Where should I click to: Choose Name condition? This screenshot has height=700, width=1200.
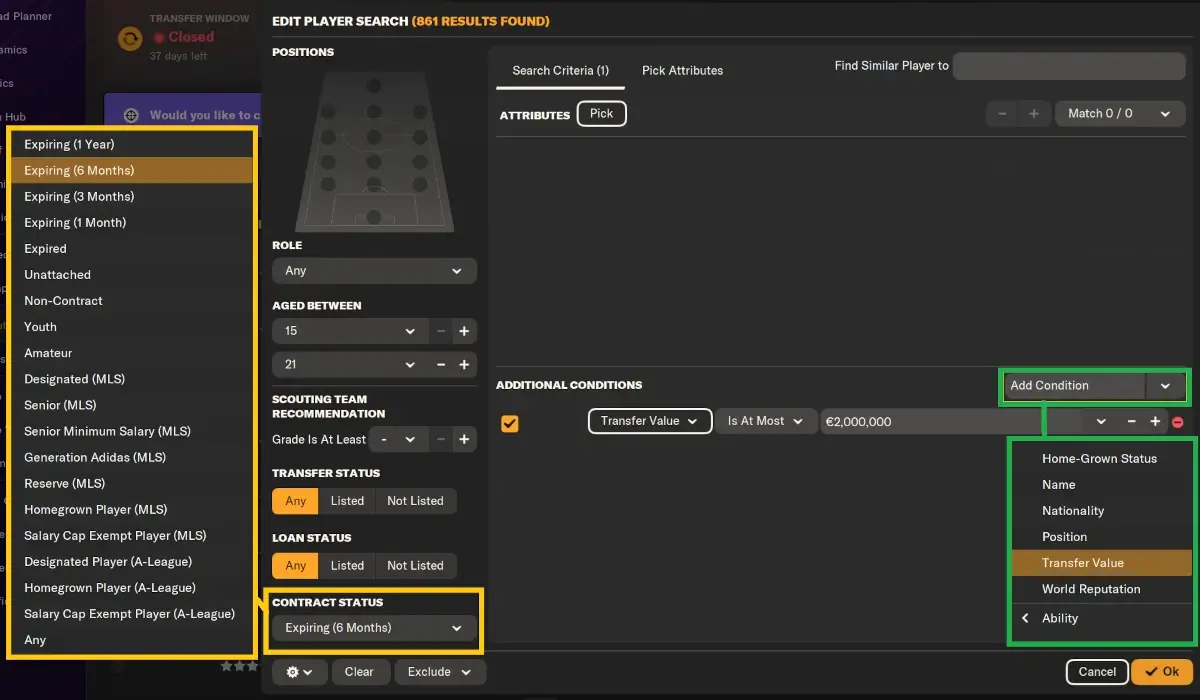pyautogui.click(x=1101, y=485)
